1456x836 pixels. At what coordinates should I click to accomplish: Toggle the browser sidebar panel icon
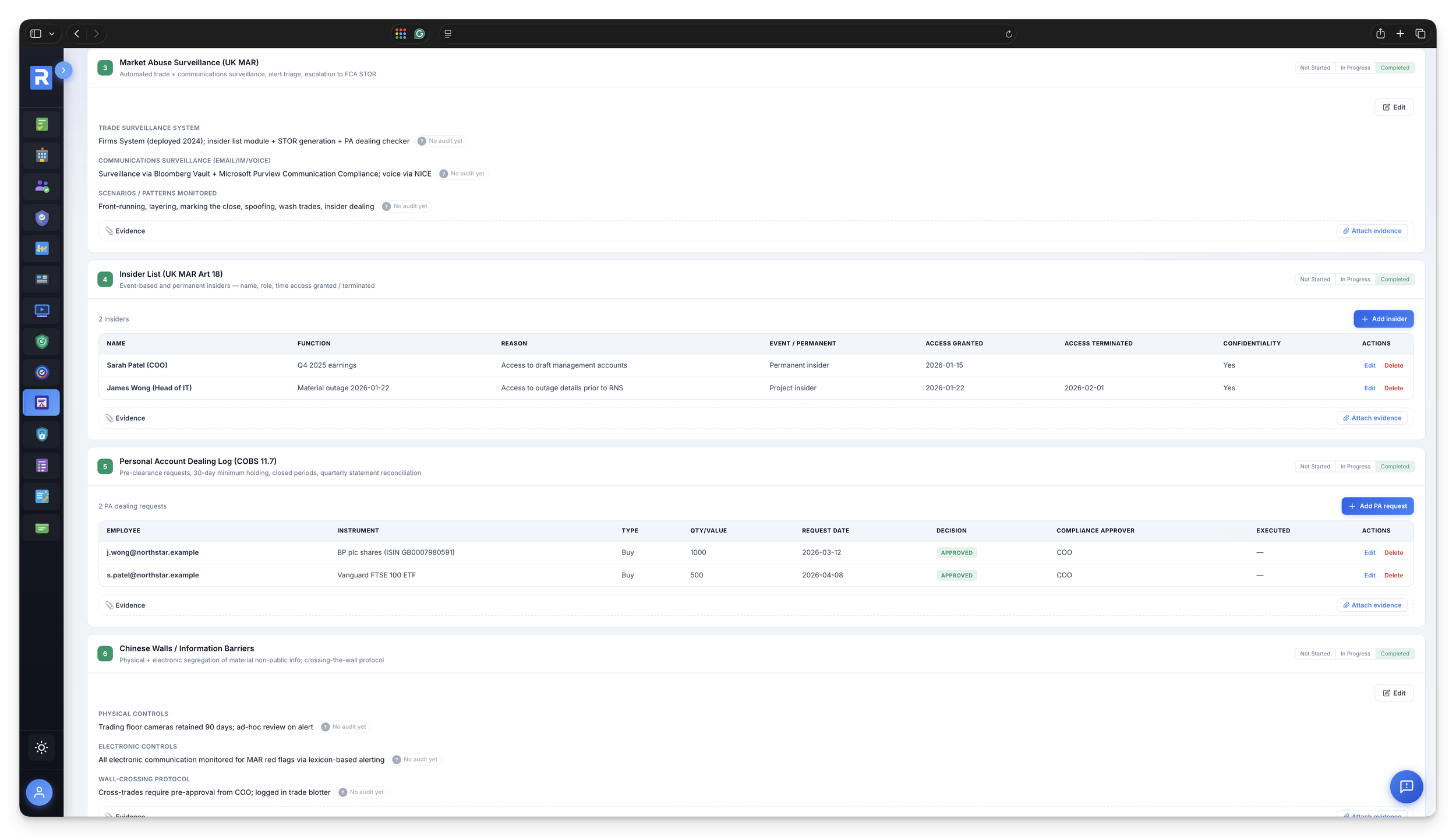click(36, 34)
